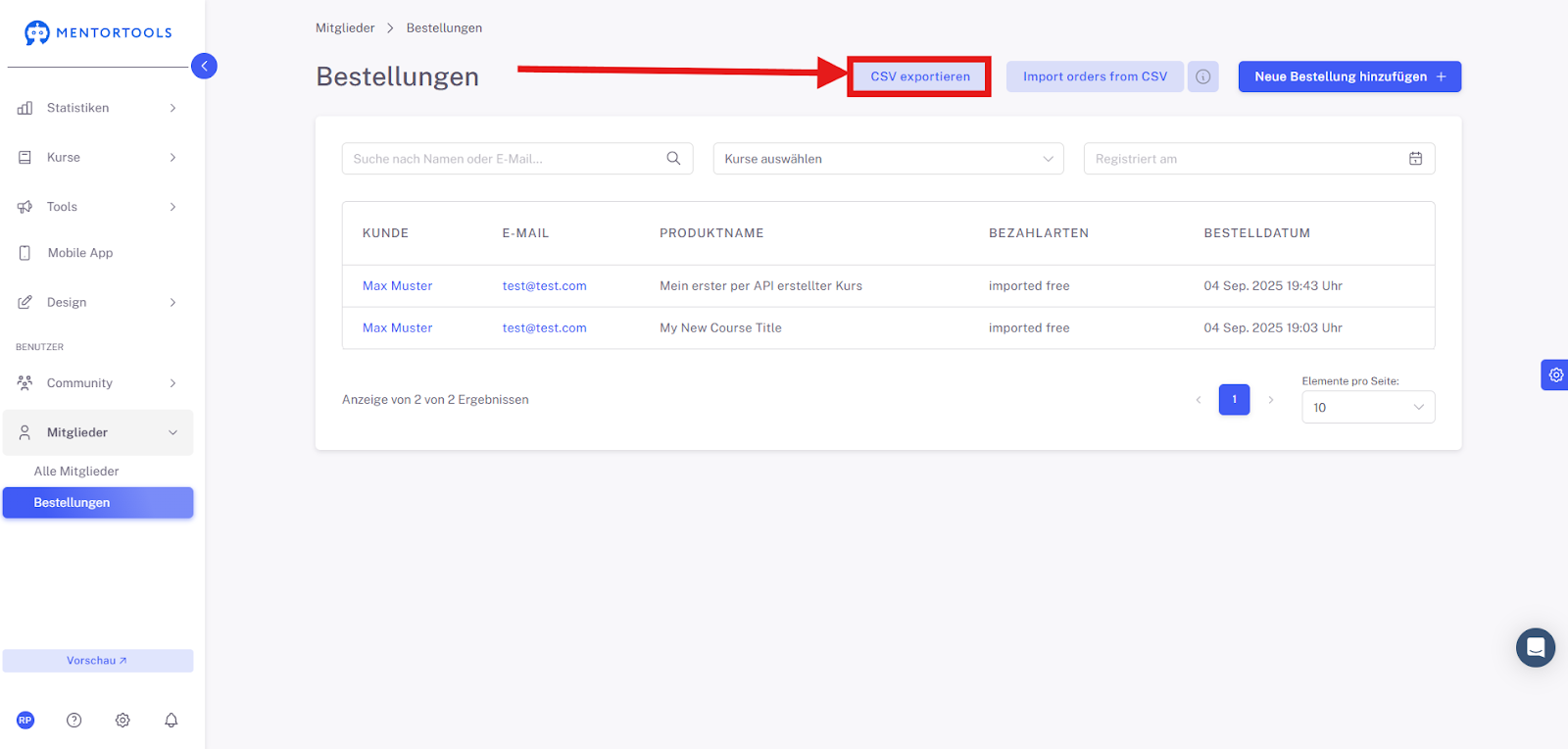1568x749 pixels.
Task: Click '04 Sep. 2025 19:43 Uhr' cell
Action: pos(1273,286)
